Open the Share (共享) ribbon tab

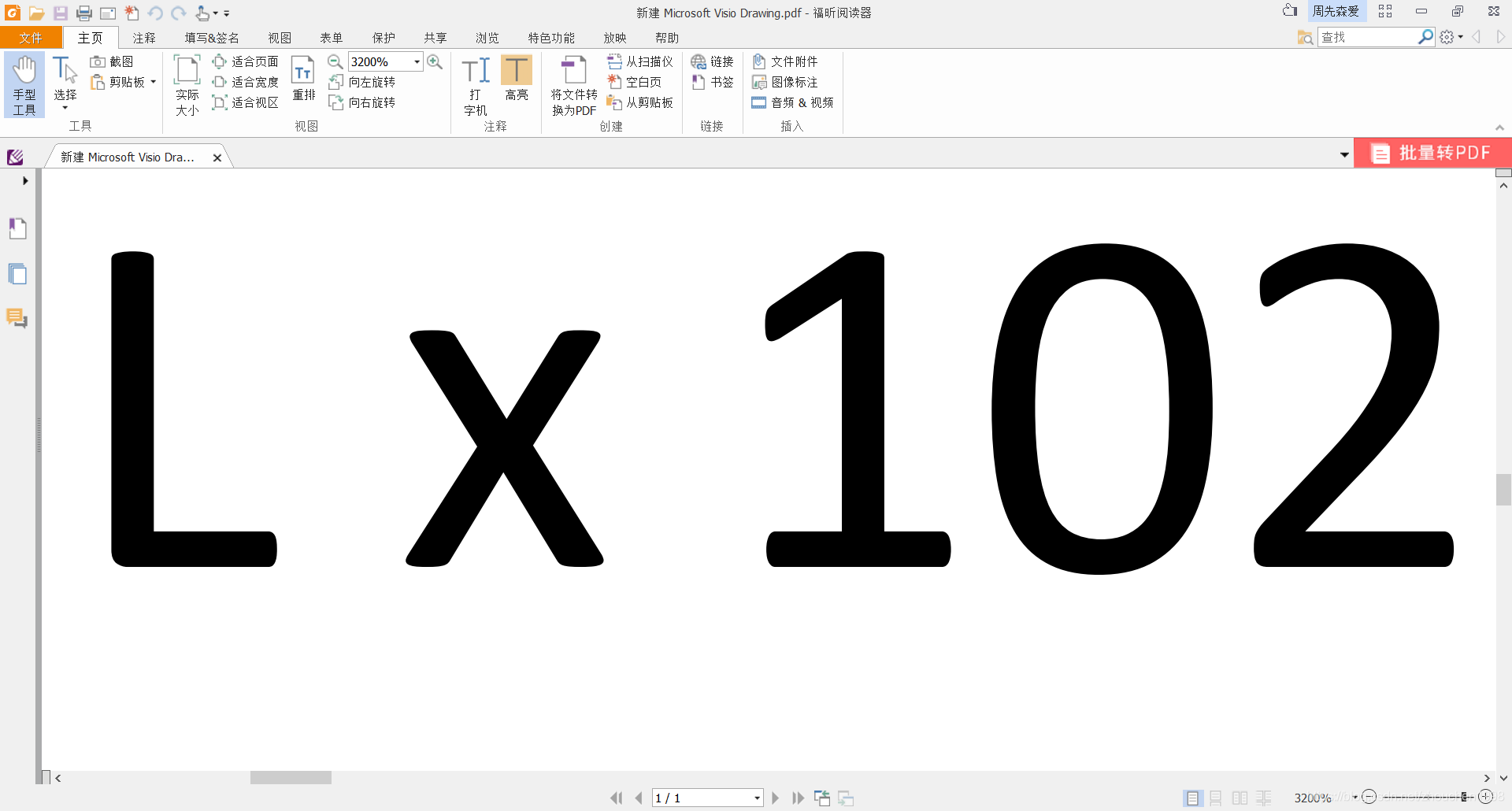pos(435,38)
